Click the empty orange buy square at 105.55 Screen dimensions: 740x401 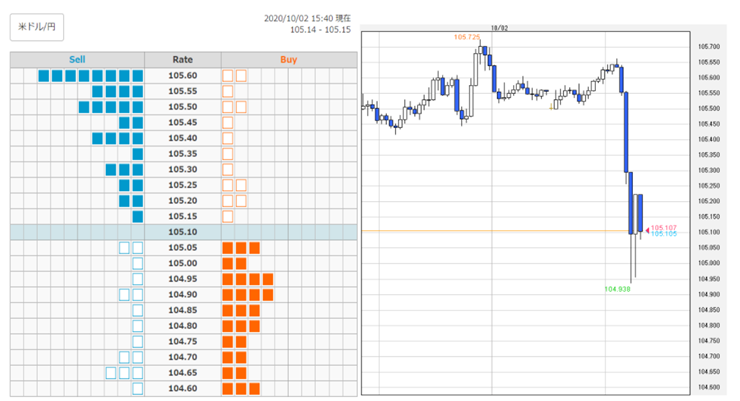227,91
